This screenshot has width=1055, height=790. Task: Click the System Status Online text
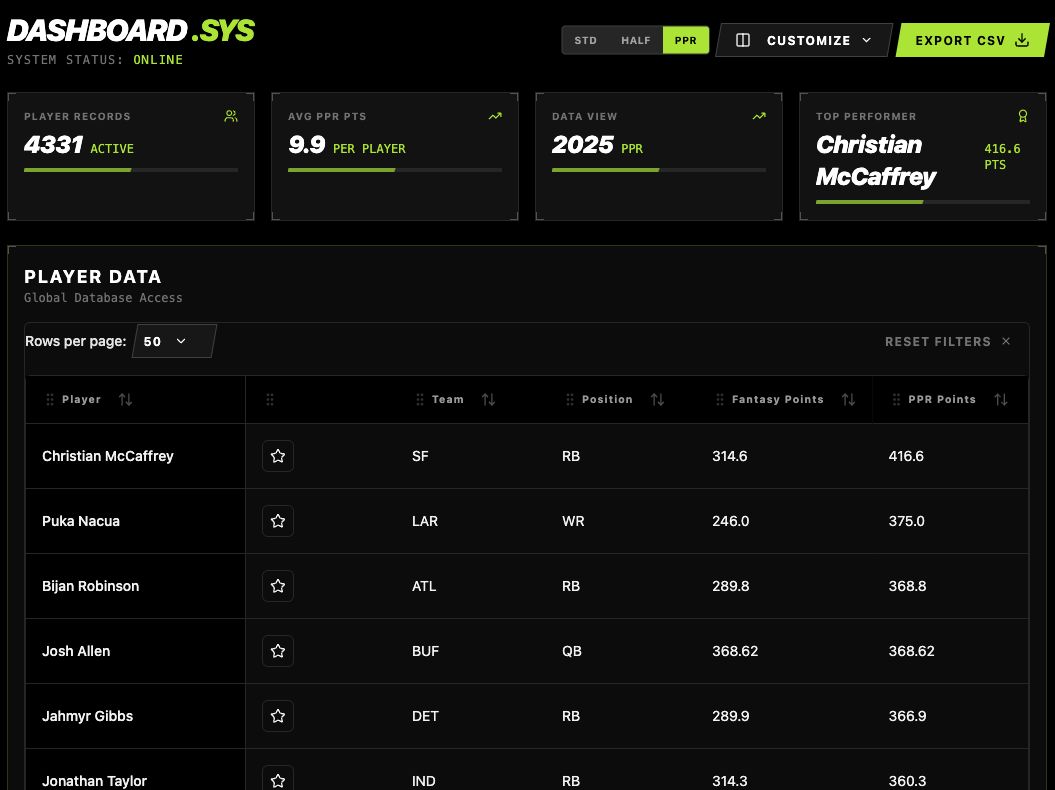pyautogui.click(x=95, y=60)
